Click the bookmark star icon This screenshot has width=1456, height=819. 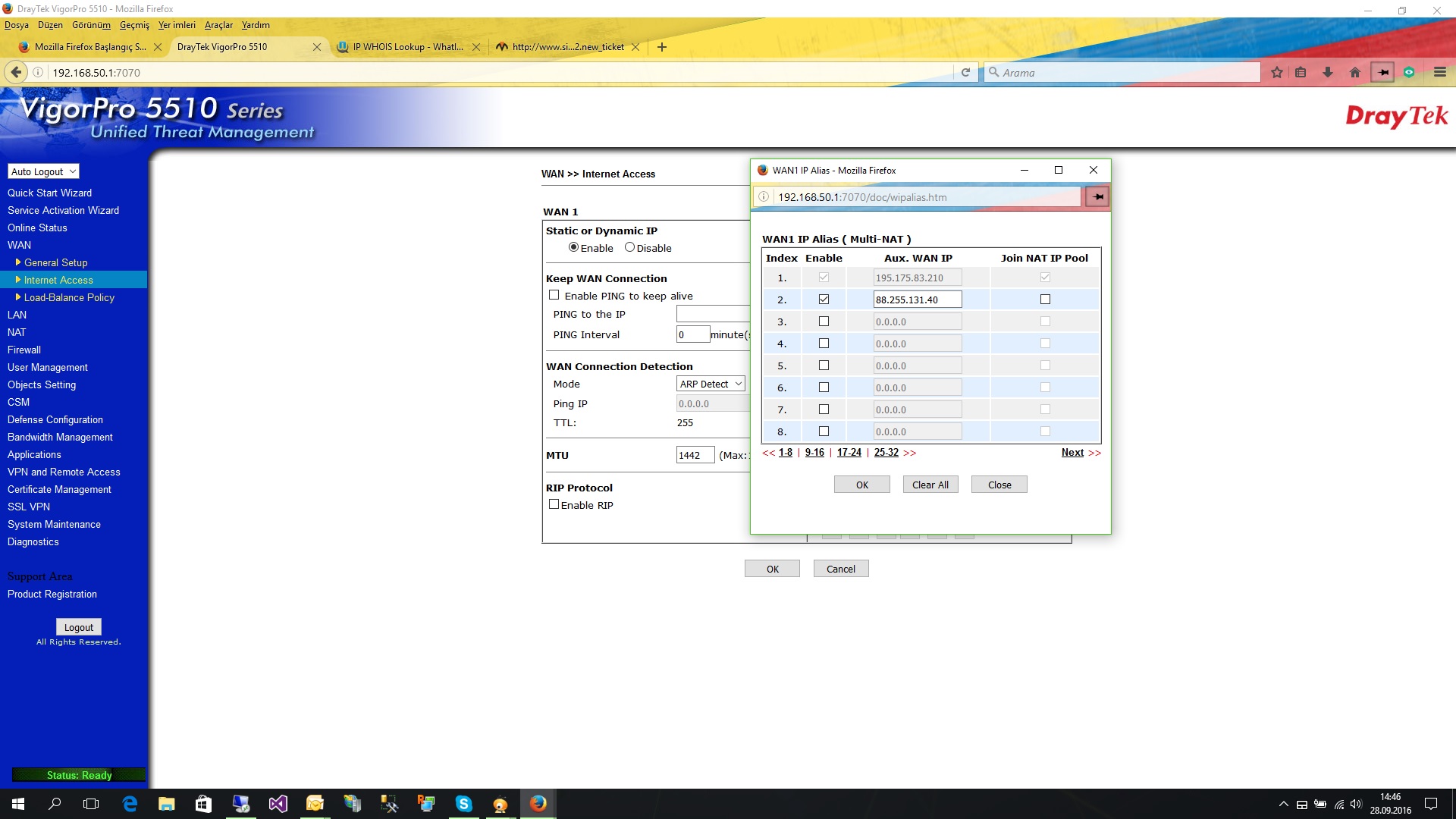[x=1277, y=73]
